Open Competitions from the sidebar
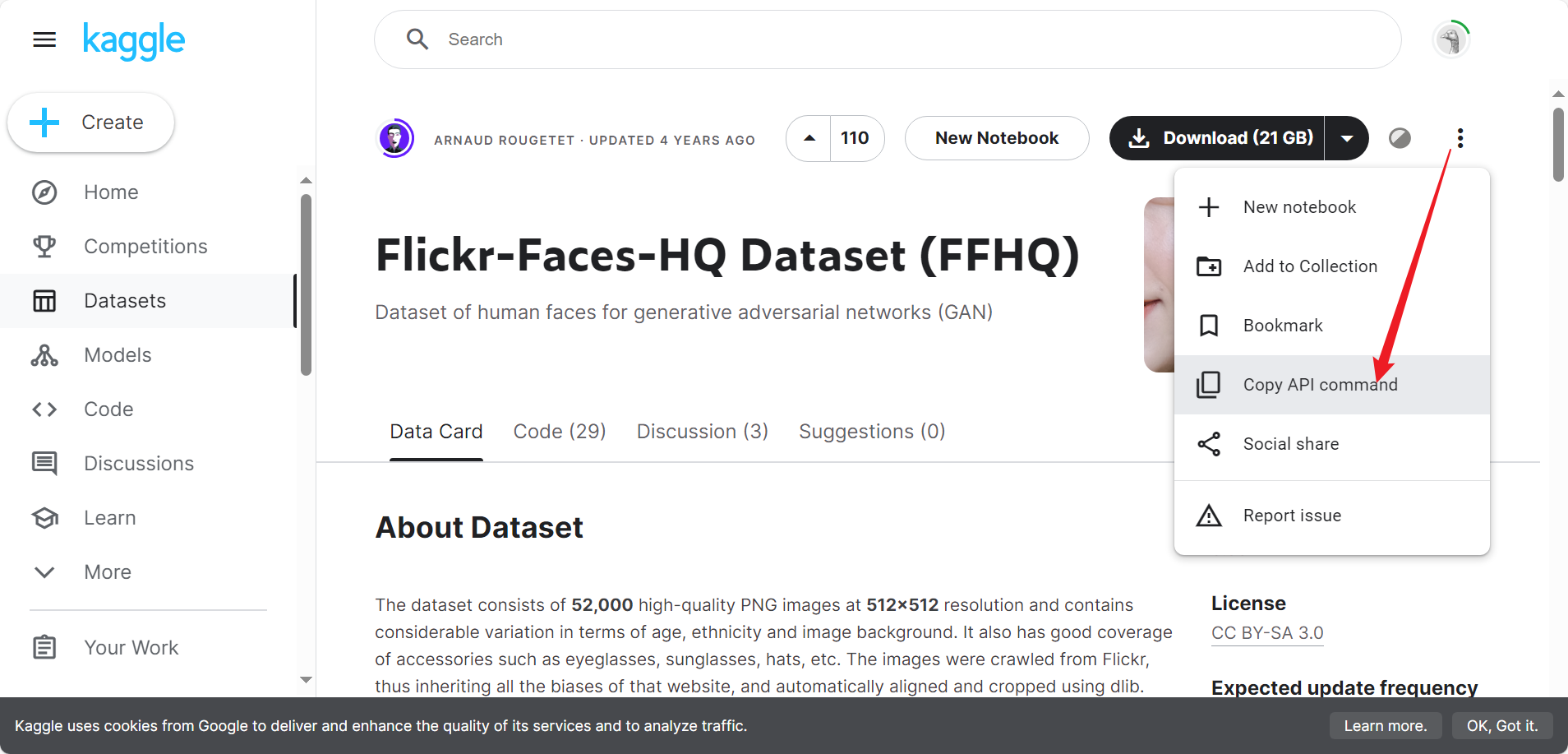The image size is (1568, 754). [x=145, y=247]
